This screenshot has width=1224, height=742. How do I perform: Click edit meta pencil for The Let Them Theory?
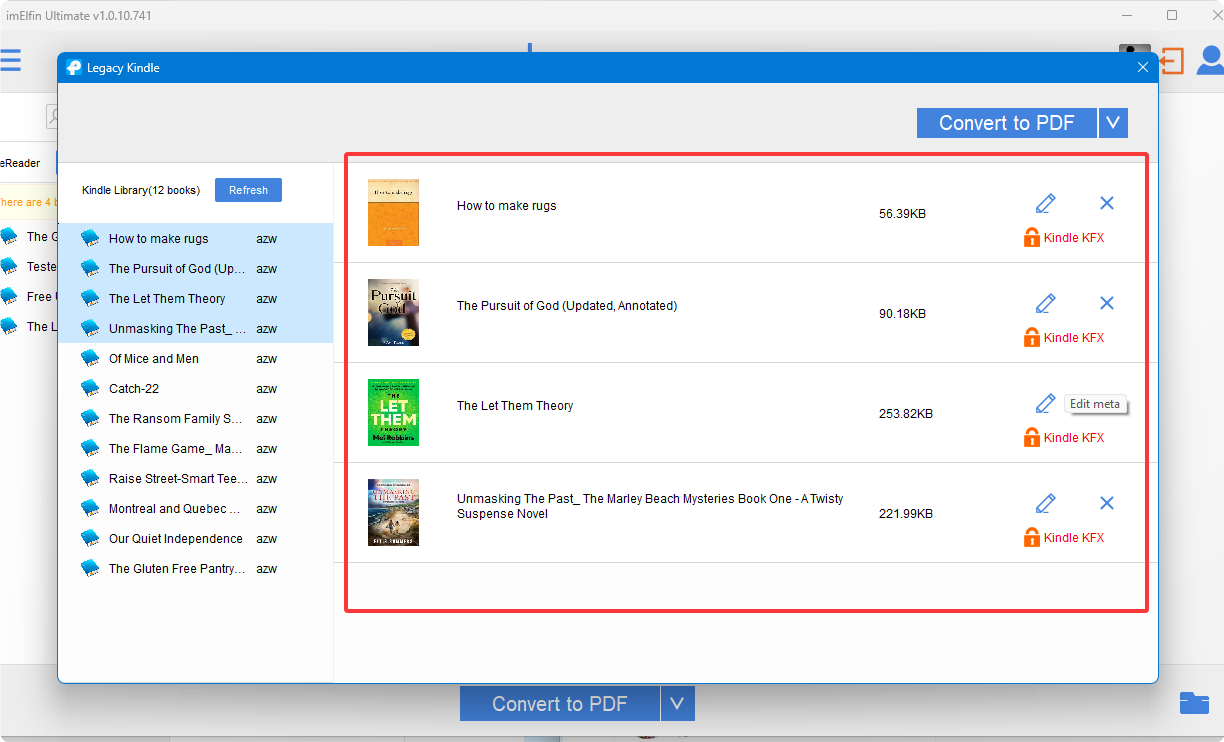[x=1045, y=403]
